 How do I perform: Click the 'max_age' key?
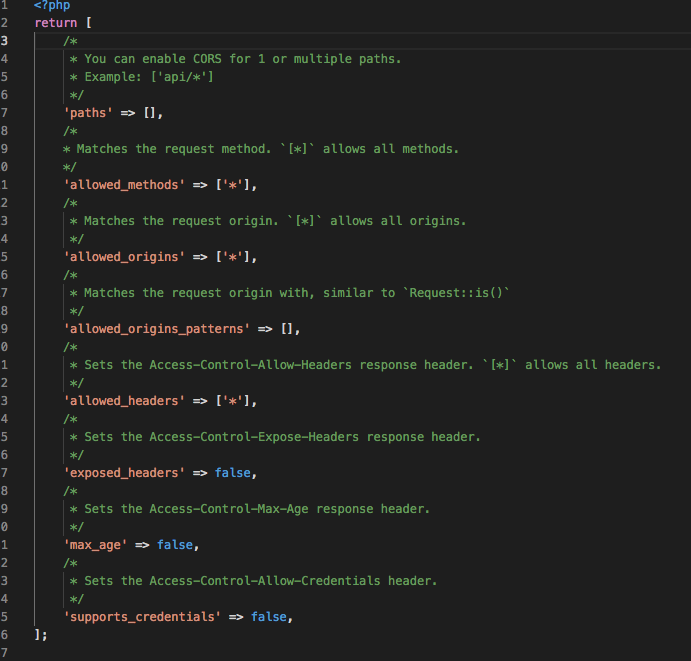(x=96, y=545)
